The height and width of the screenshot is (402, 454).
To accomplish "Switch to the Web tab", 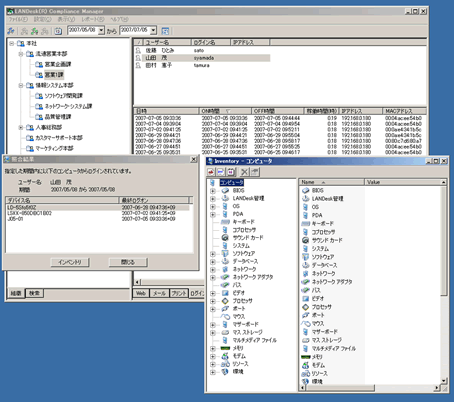I will (141, 293).
